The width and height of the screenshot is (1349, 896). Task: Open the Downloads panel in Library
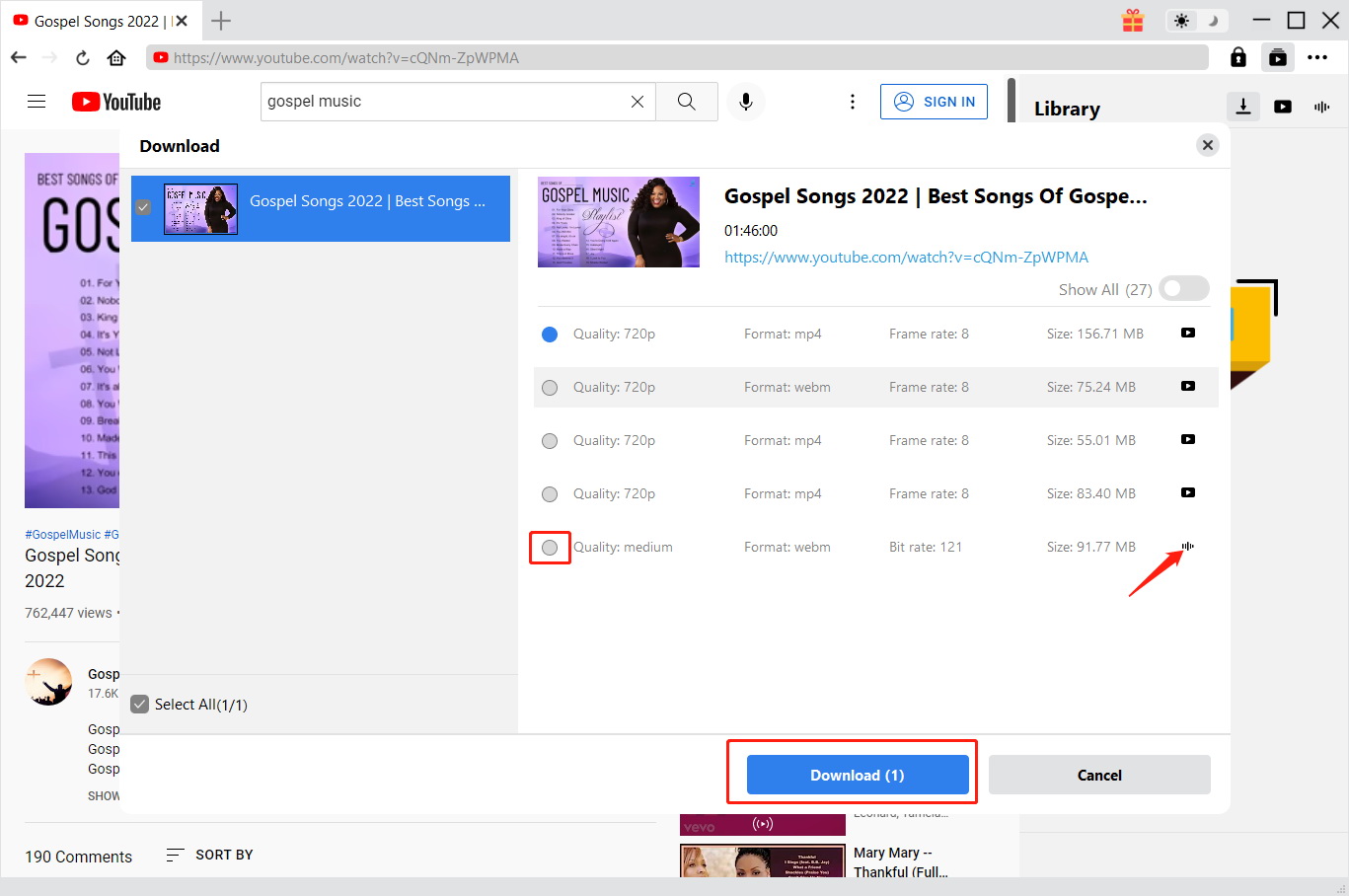click(x=1242, y=107)
